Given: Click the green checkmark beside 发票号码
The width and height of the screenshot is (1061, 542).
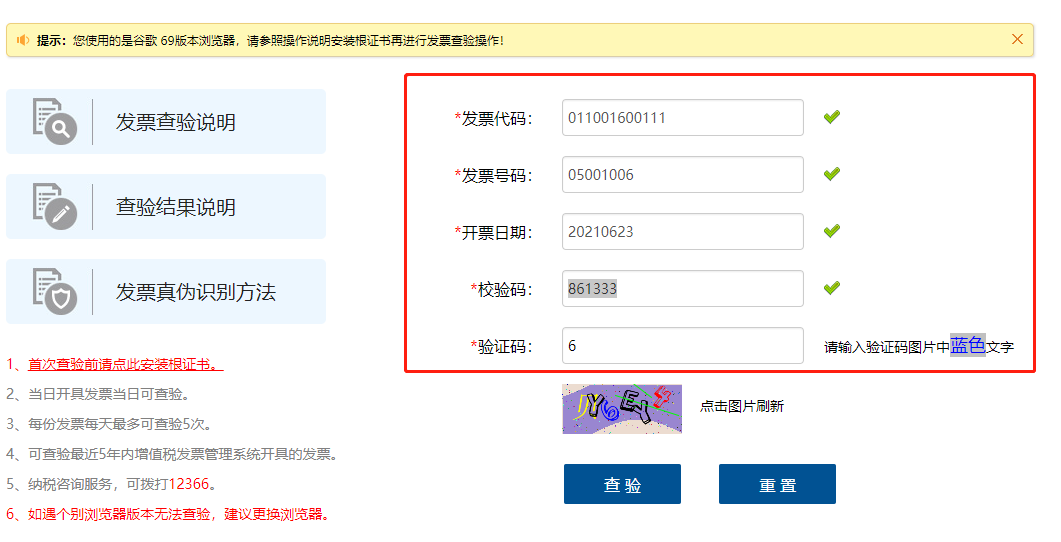Looking at the screenshot, I should click(831, 174).
